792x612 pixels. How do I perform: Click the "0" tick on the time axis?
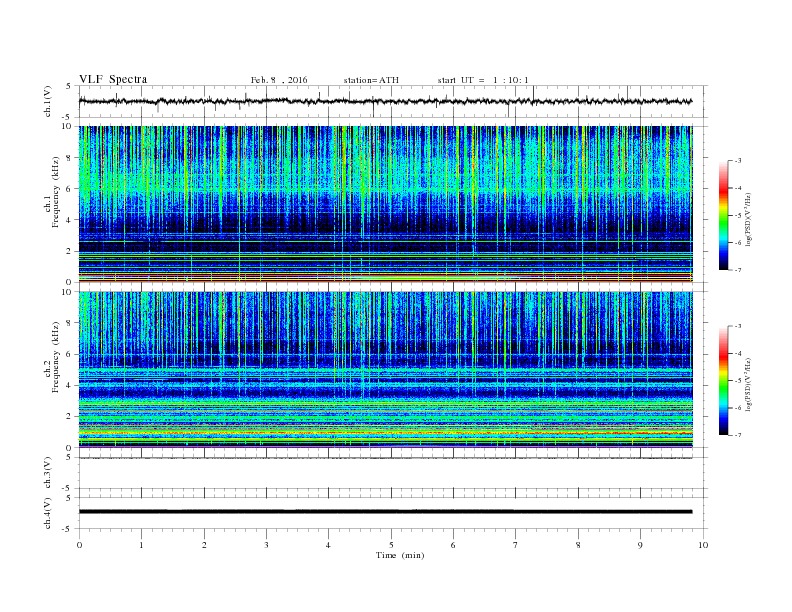pyautogui.click(x=79, y=545)
